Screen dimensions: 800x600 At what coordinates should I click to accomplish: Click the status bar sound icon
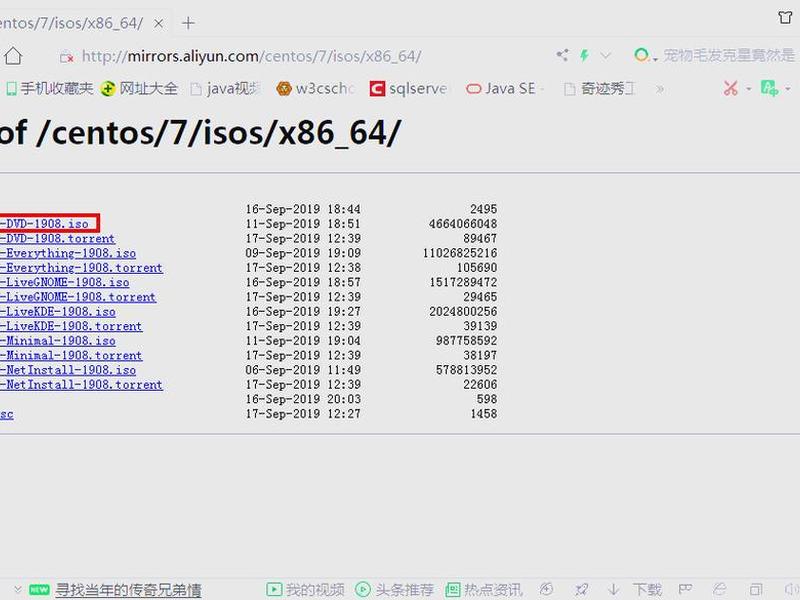pos(790,589)
